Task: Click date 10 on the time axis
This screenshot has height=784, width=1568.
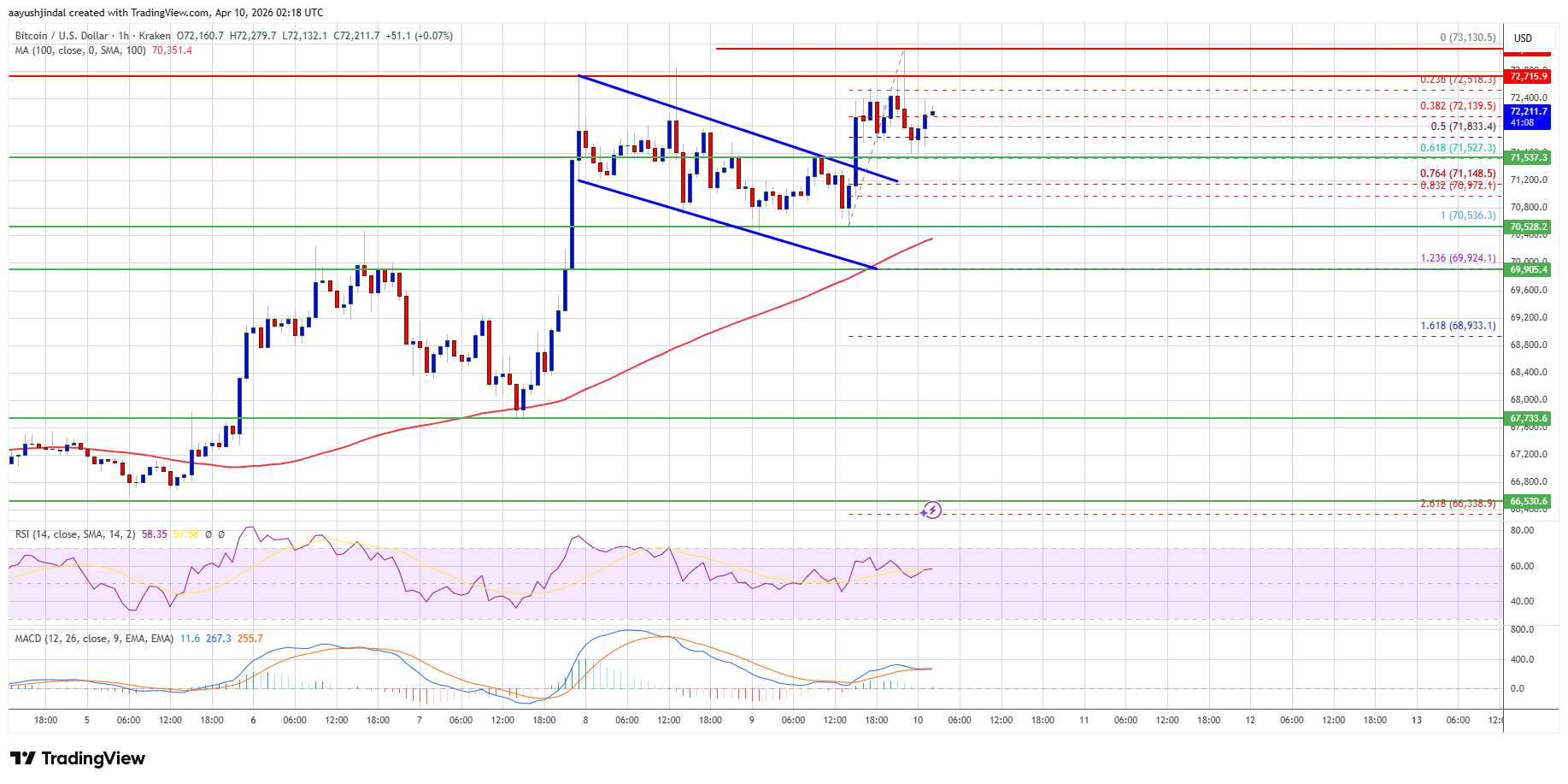Action: click(918, 720)
